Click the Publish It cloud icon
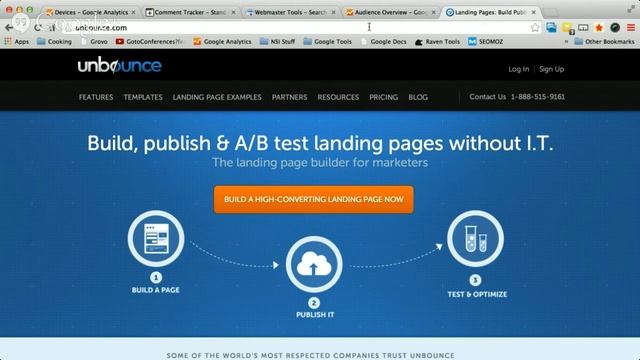This screenshot has height=360, width=640. click(314, 264)
